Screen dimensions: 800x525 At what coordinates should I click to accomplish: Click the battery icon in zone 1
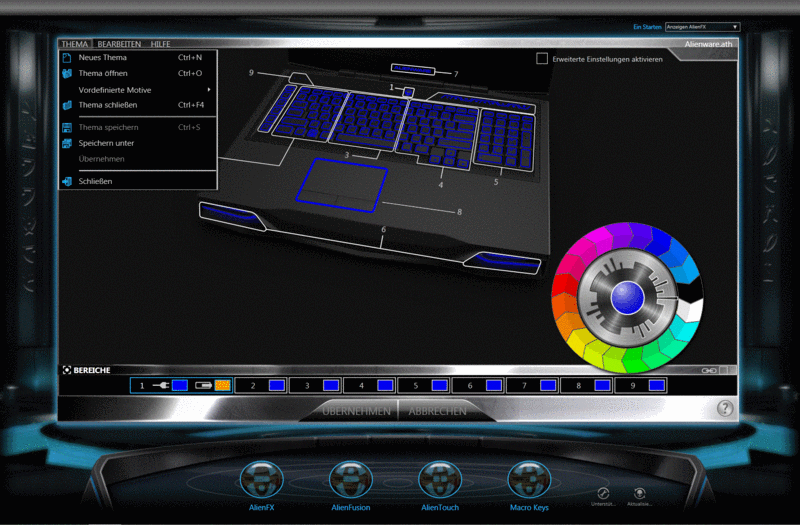(204, 385)
